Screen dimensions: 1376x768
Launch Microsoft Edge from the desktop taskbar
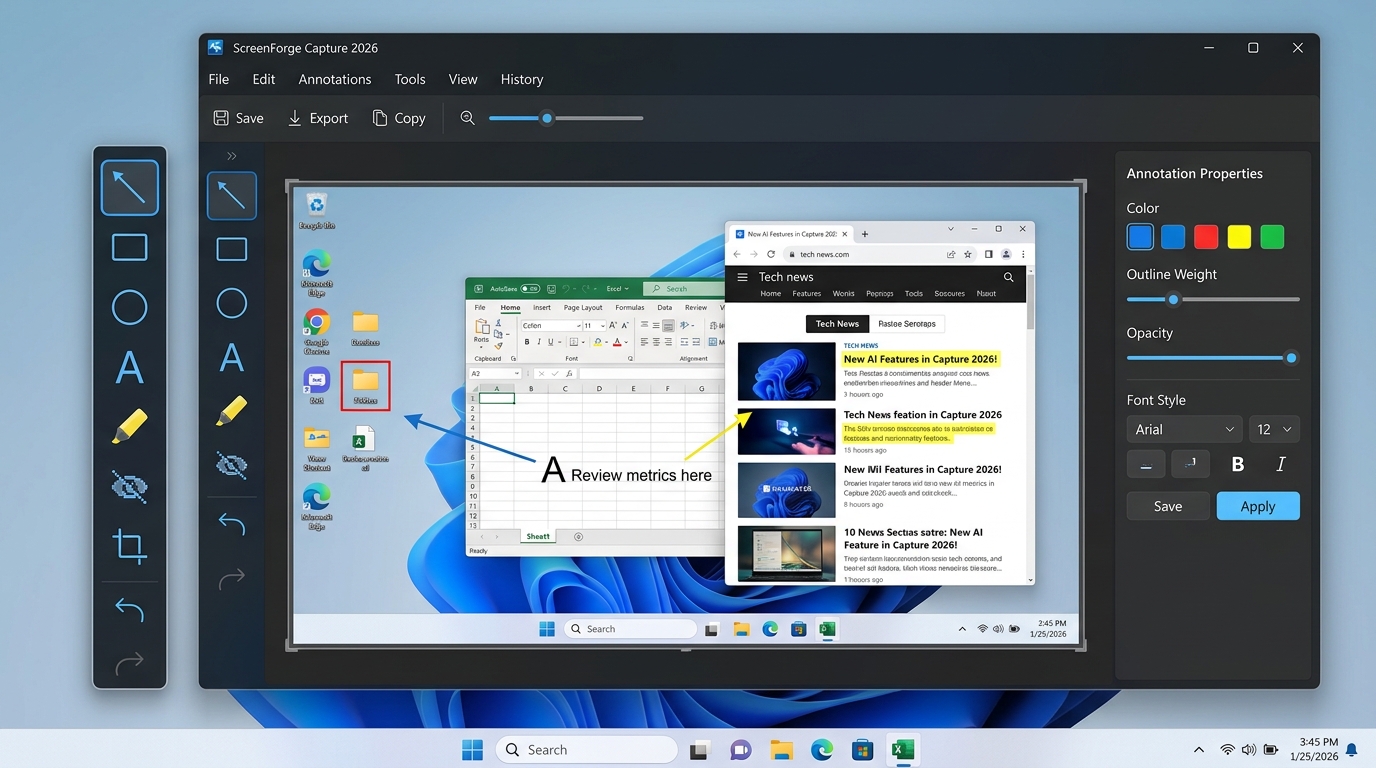coord(822,750)
